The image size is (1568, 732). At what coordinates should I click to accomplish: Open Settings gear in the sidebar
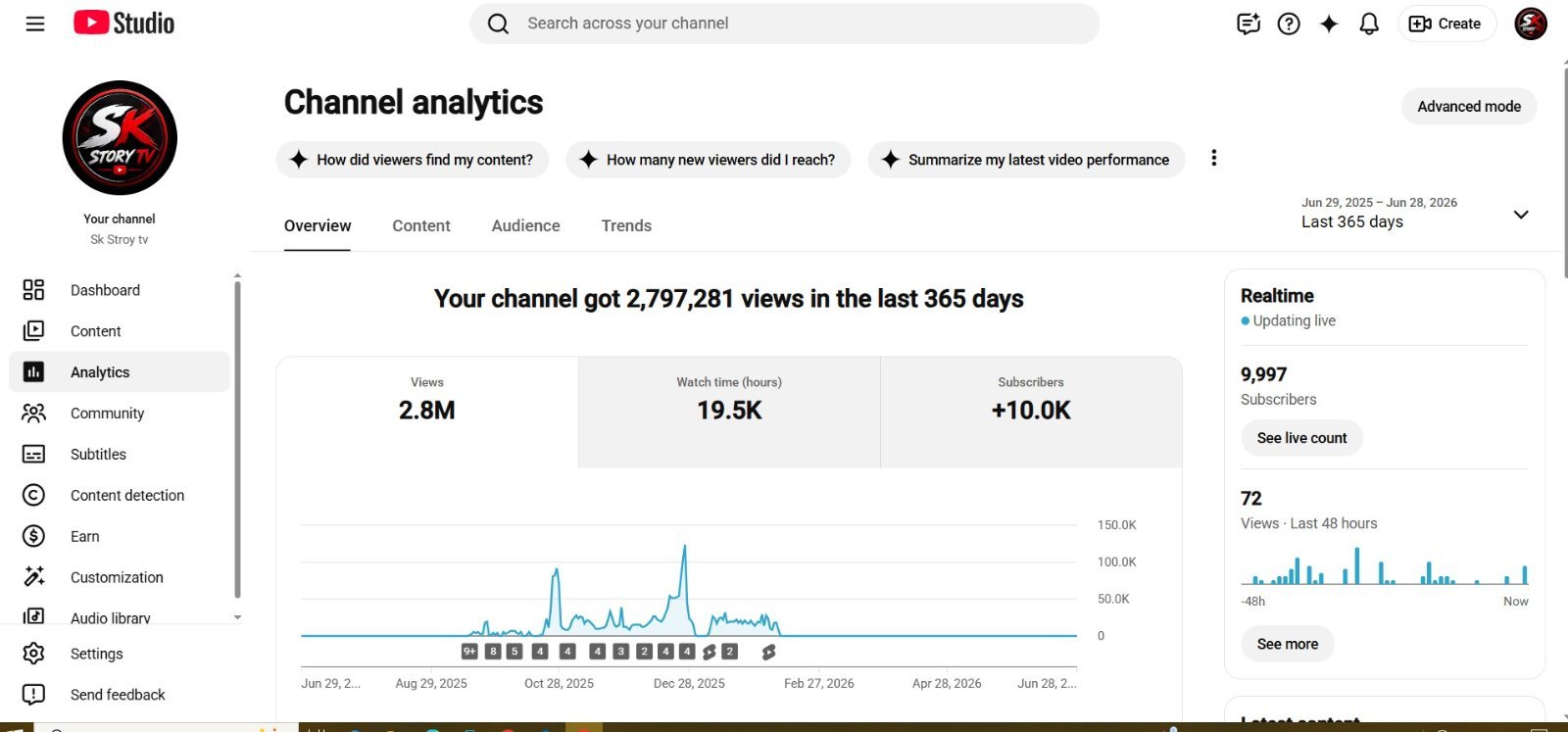click(x=120, y=654)
